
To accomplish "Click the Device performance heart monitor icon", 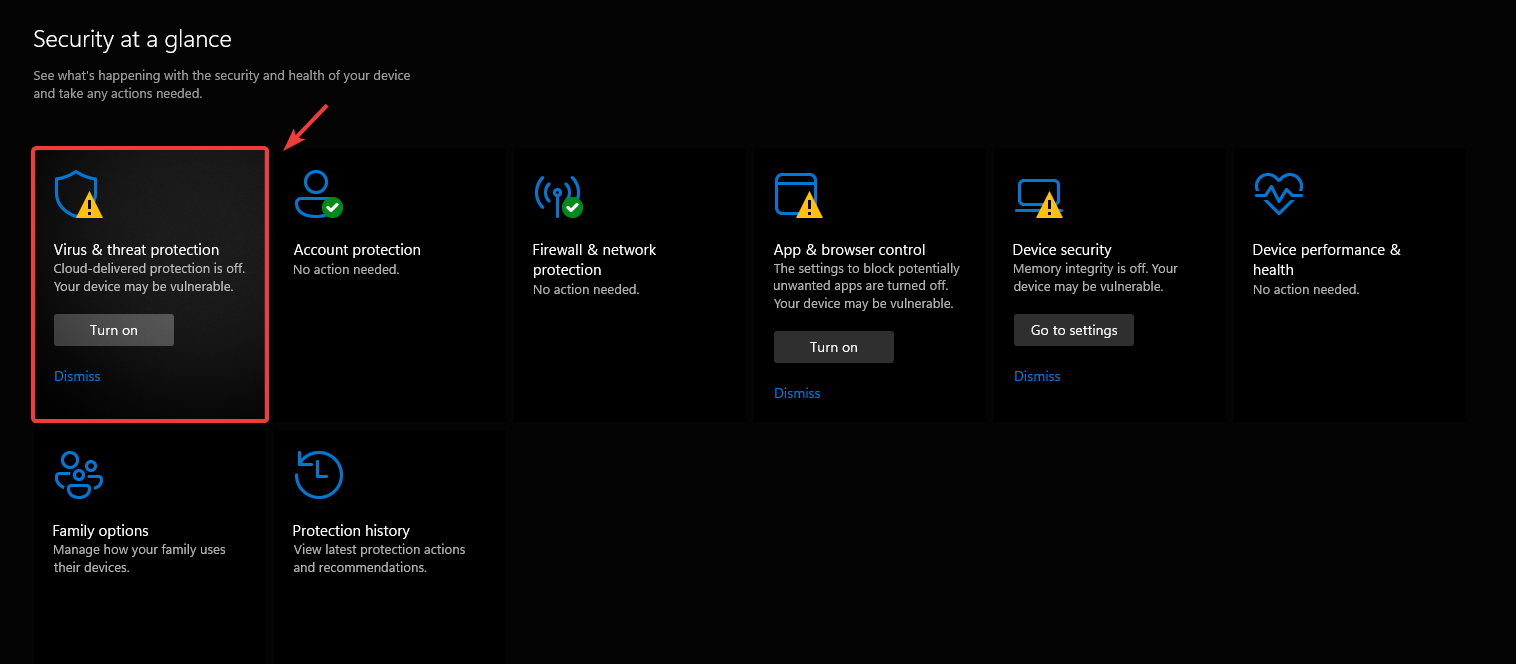I will click(x=1278, y=193).
